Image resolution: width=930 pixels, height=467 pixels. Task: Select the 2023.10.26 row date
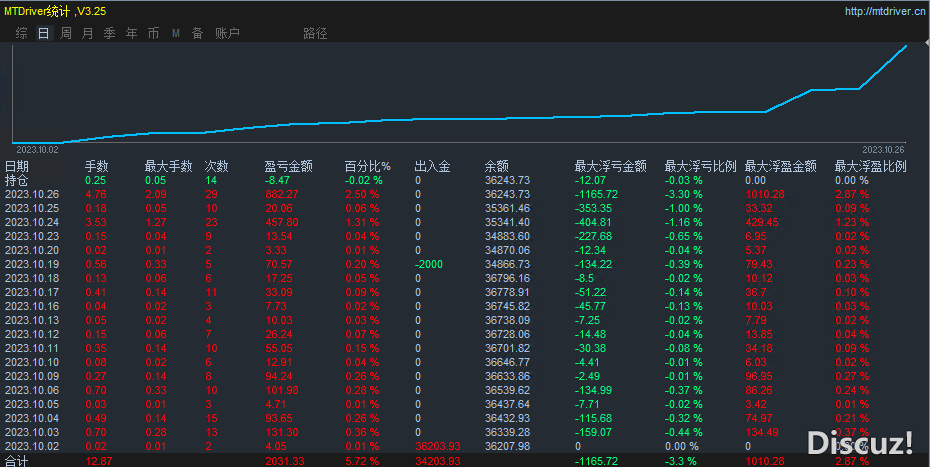pyautogui.click(x=32, y=194)
